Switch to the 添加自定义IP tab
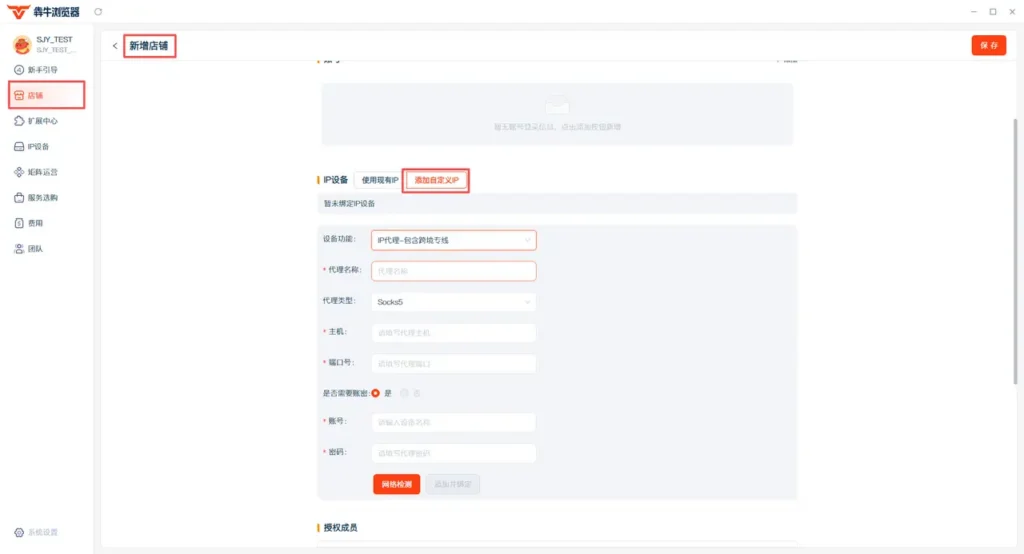The height and width of the screenshot is (554, 1024). tap(436, 180)
